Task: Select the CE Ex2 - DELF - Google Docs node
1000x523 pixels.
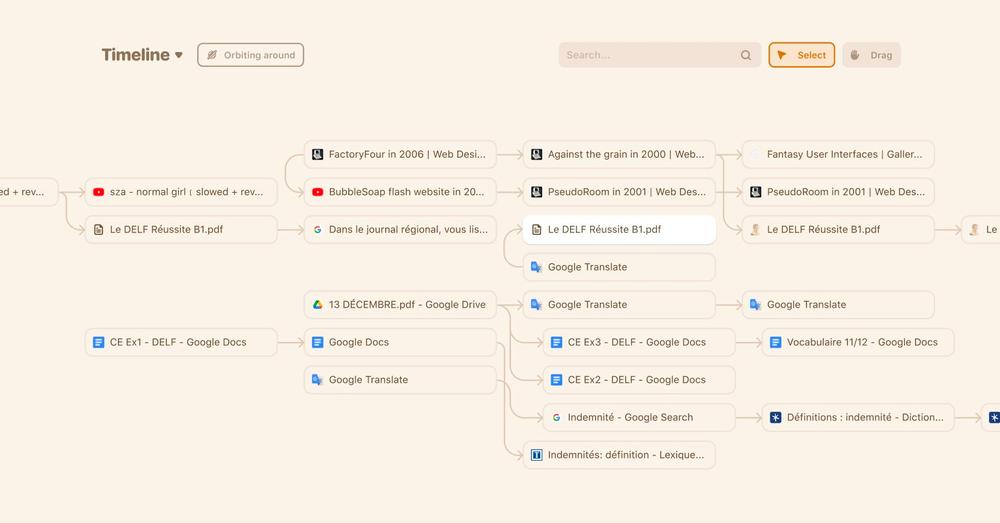Action: coord(639,380)
